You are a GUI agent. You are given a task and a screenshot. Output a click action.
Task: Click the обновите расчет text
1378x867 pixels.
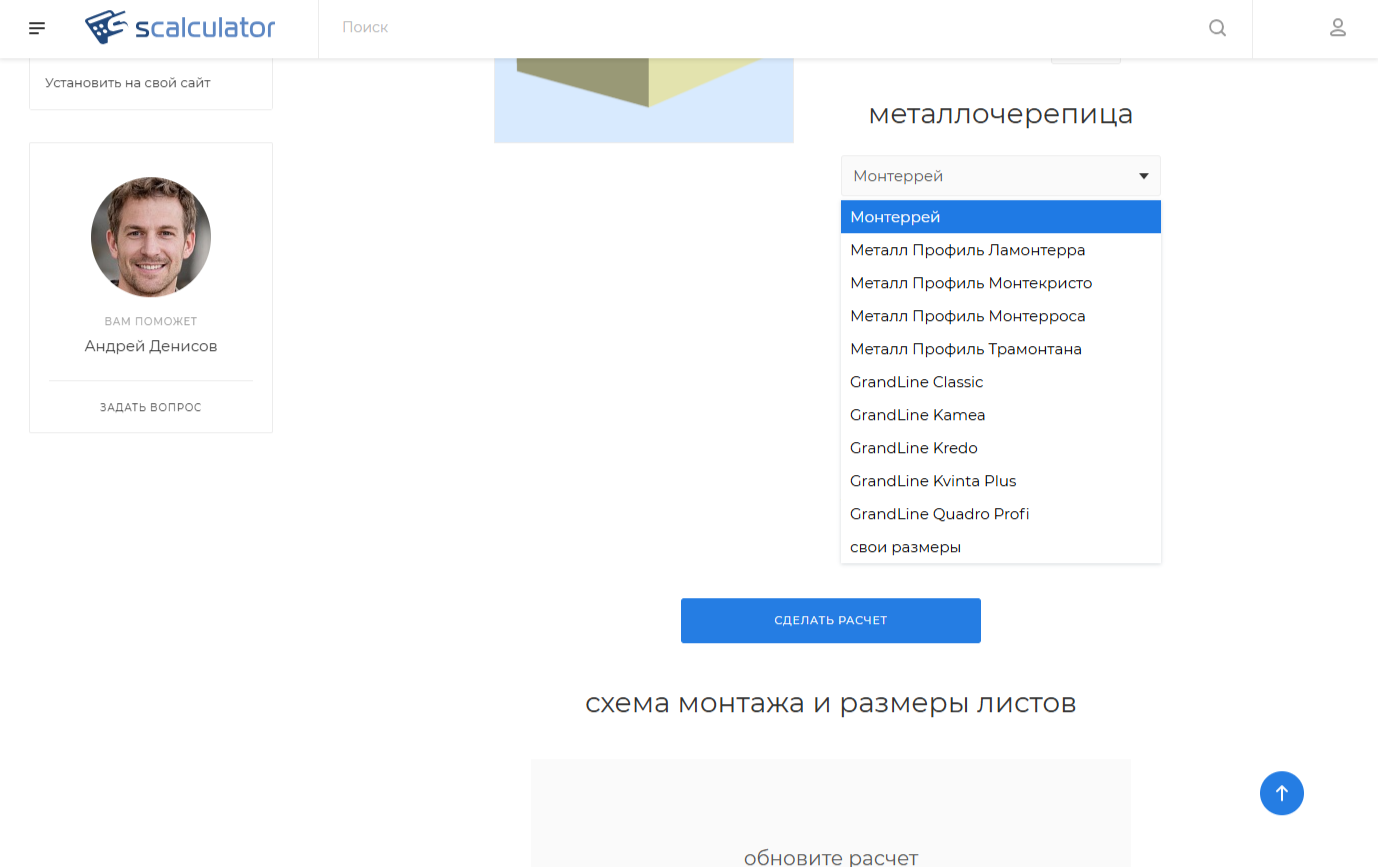[x=831, y=857]
